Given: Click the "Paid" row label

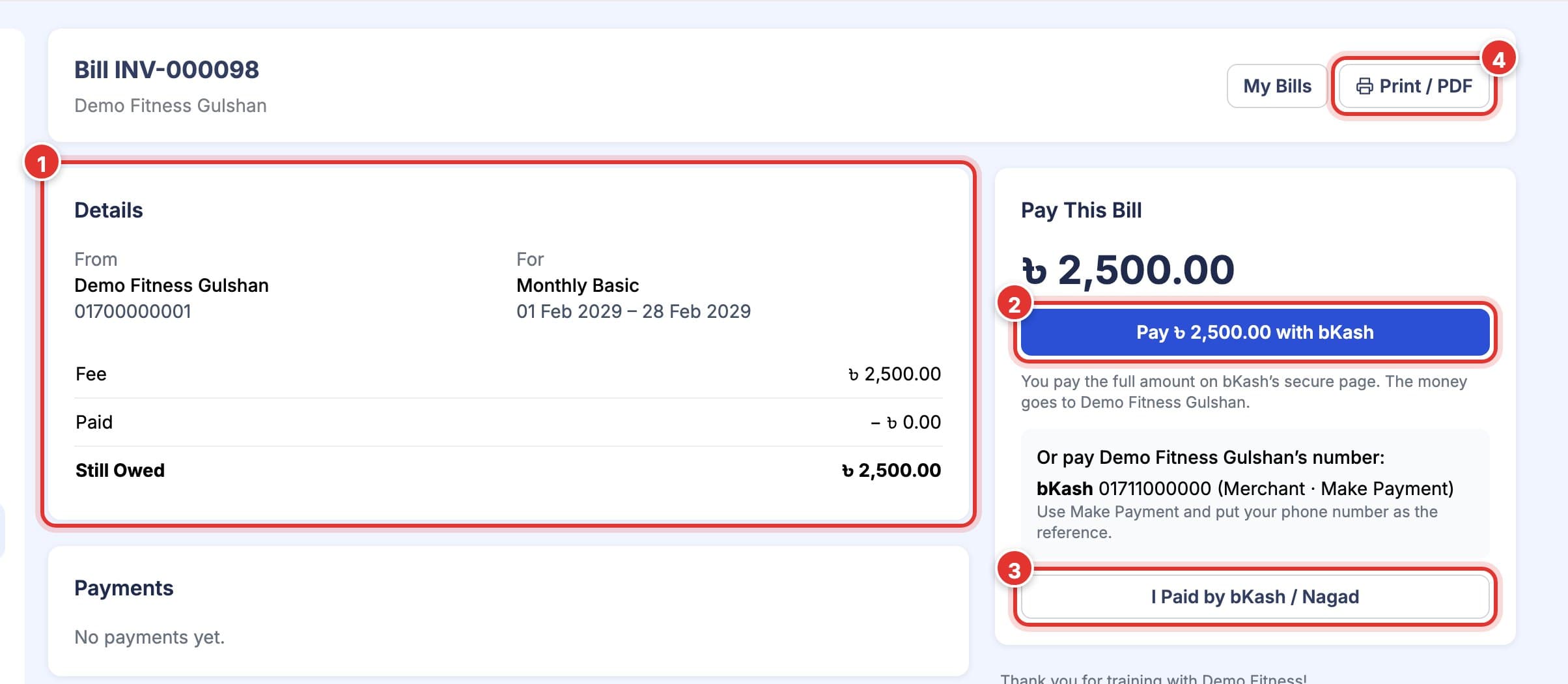Looking at the screenshot, I should 94,422.
